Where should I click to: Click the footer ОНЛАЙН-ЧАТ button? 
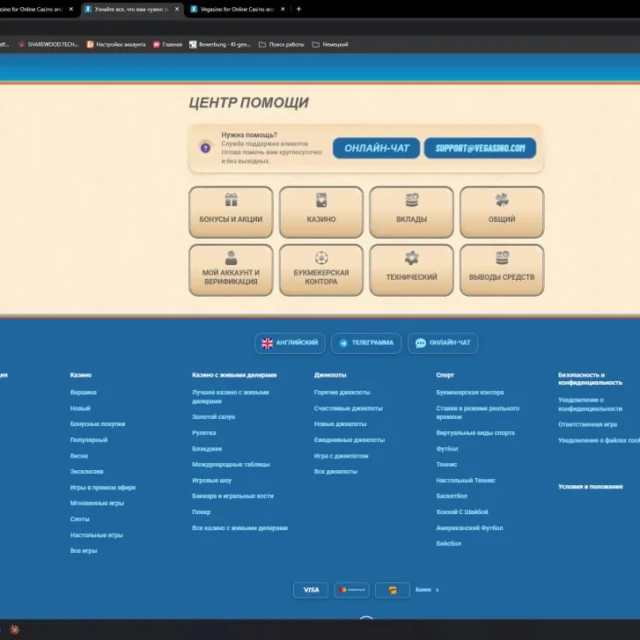pos(443,343)
